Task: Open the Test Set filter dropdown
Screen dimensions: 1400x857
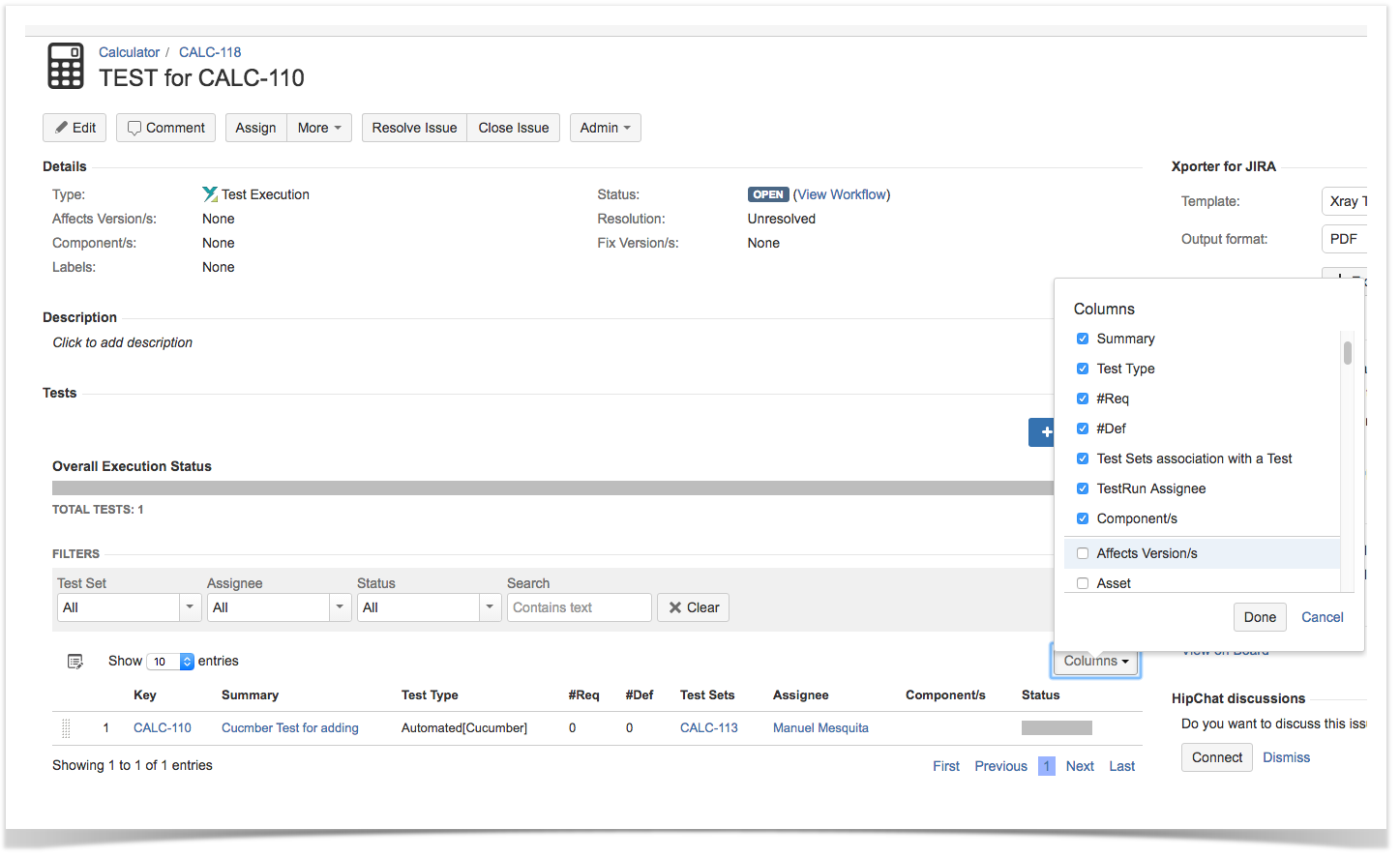Action: coord(129,607)
